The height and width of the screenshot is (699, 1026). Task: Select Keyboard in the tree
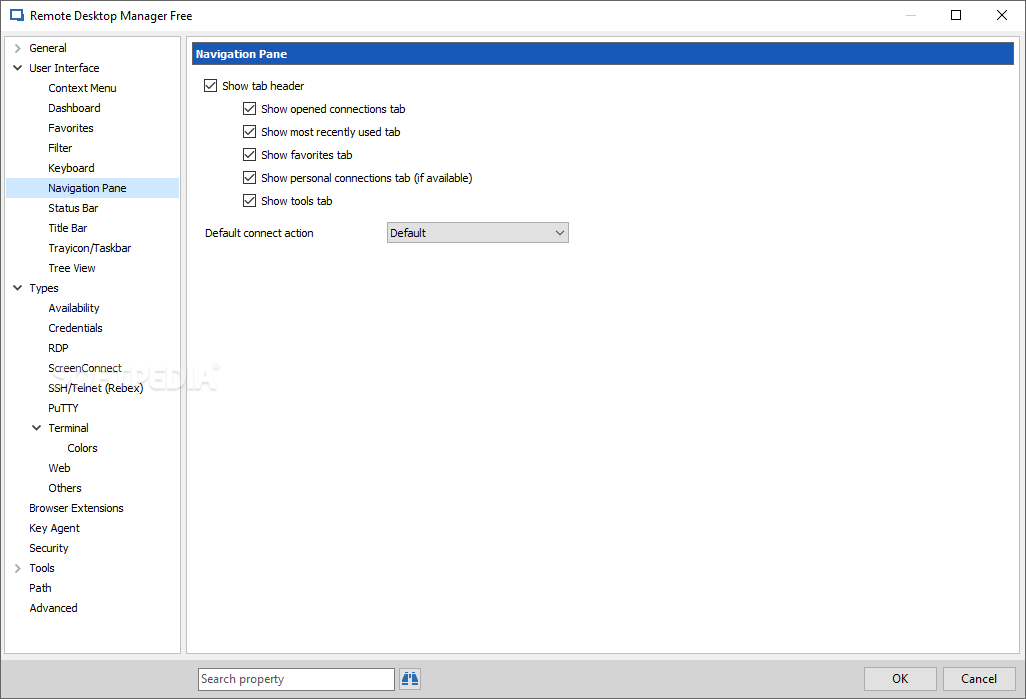click(71, 168)
